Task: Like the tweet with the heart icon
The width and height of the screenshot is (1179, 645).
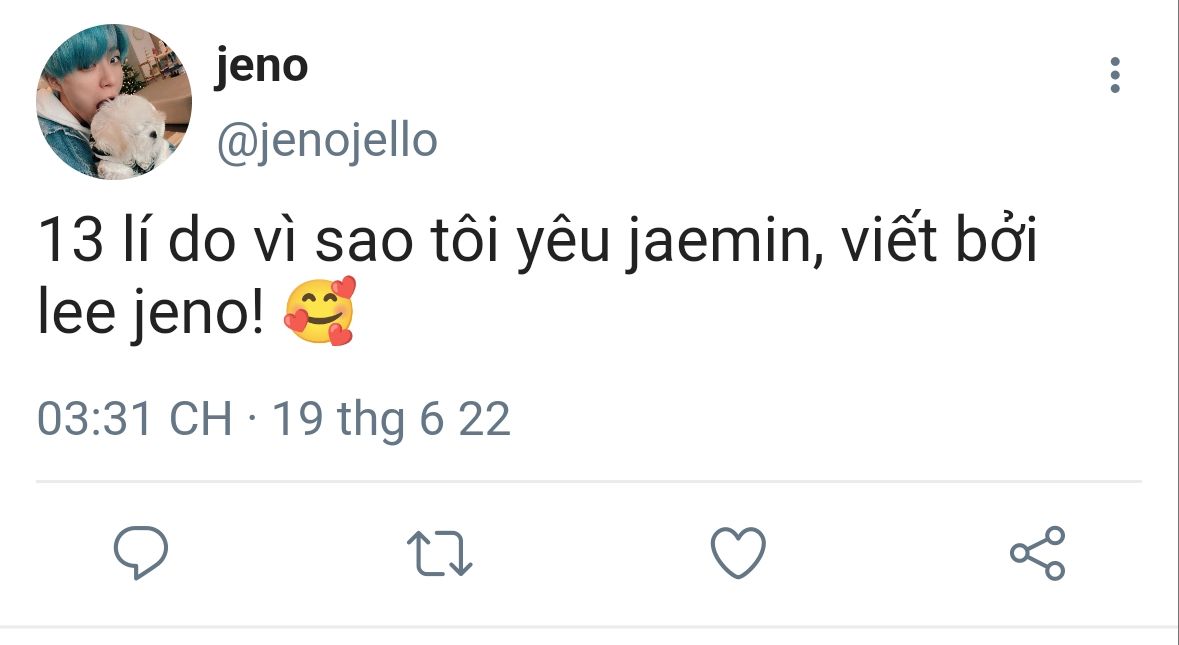Action: (x=738, y=553)
